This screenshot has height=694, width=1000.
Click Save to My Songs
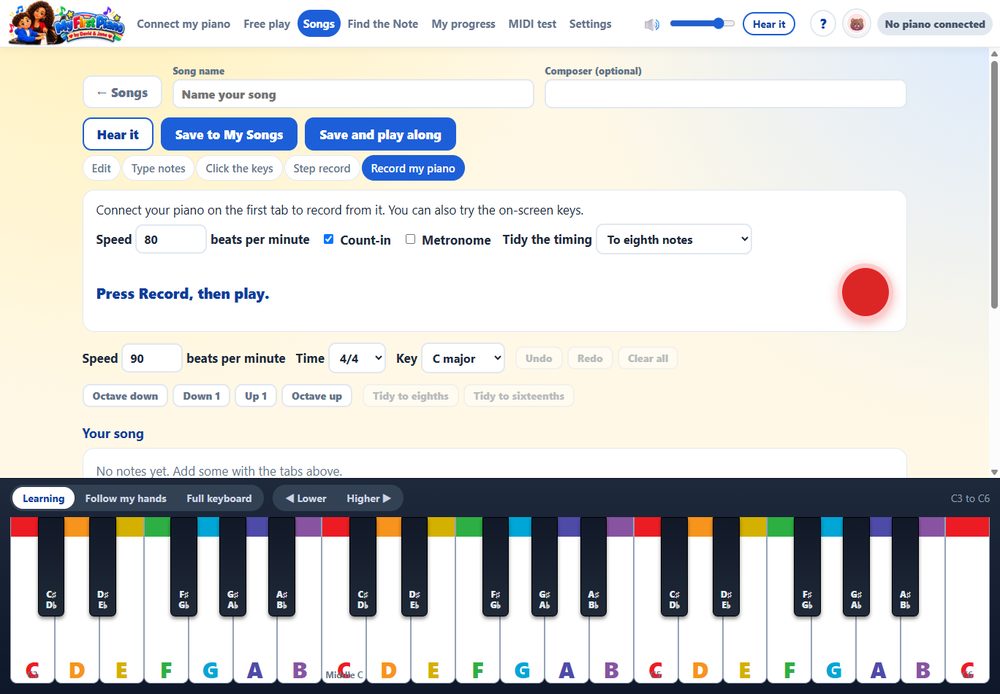(x=229, y=135)
